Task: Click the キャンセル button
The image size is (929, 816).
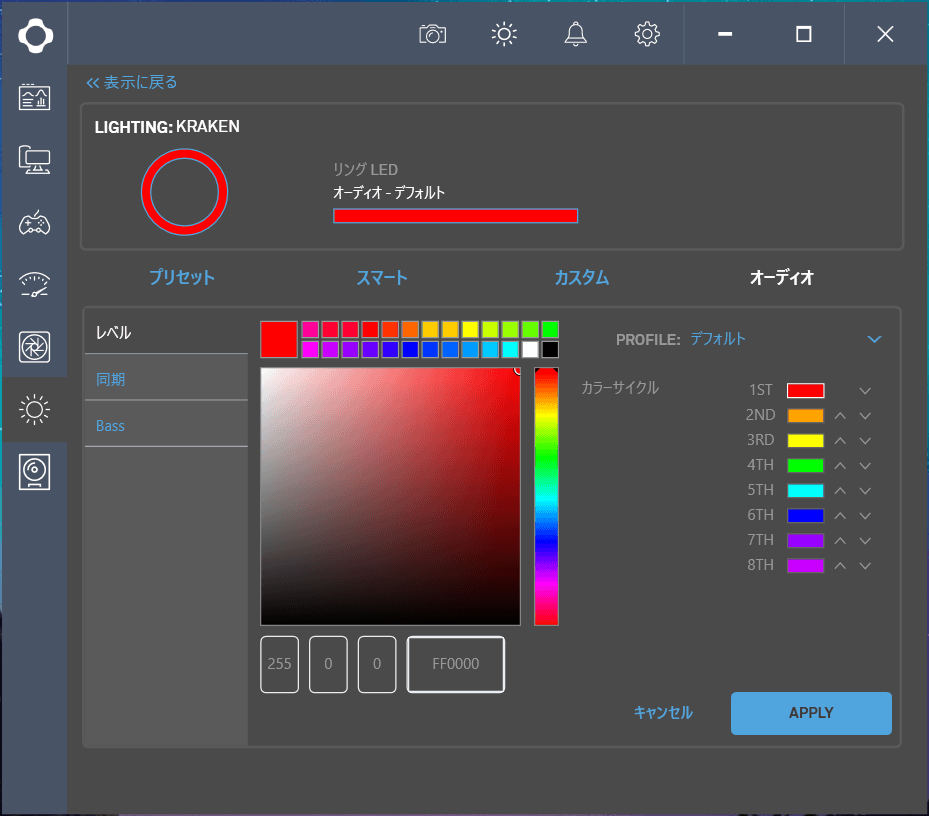Action: pyautogui.click(x=663, y=713)
